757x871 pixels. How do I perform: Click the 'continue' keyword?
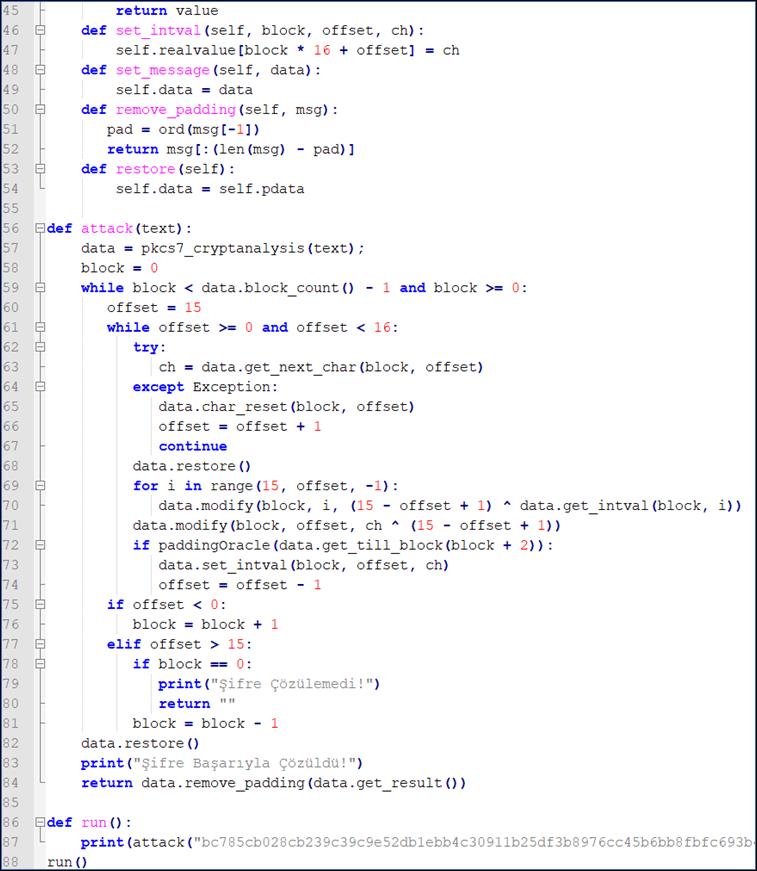click(x=193, y=446)
